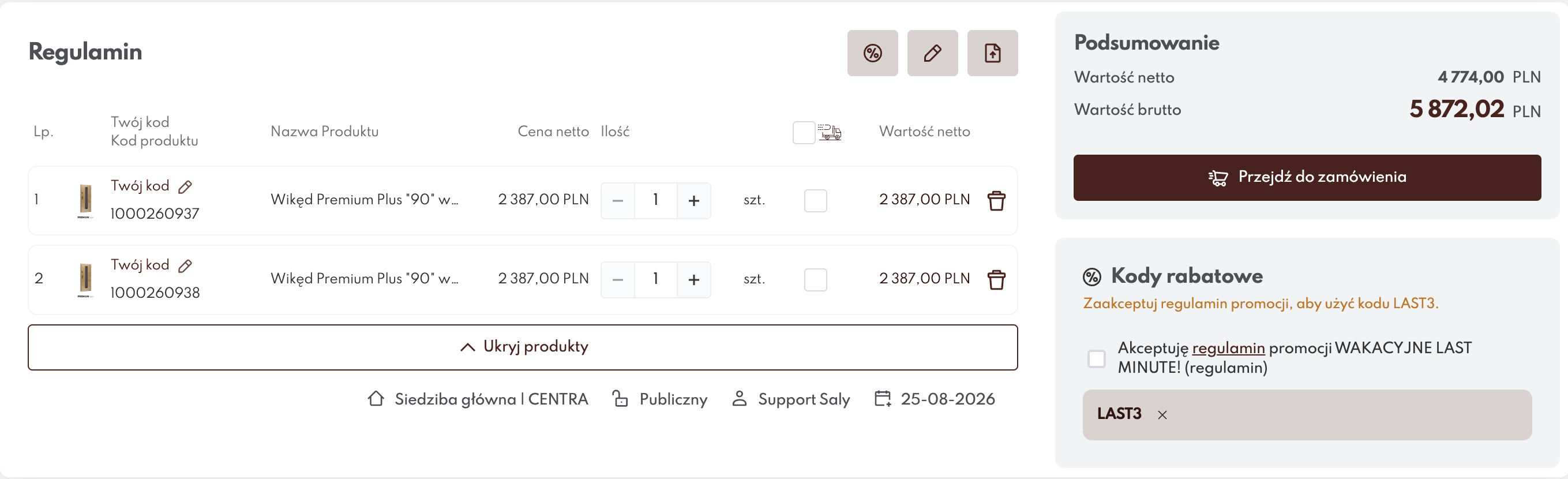The width and height of the screenshot is (1568, 479).
Task: Toggle the select-all delivery checkbox in header
Action: pyautogui.click(x=804, y=132)
